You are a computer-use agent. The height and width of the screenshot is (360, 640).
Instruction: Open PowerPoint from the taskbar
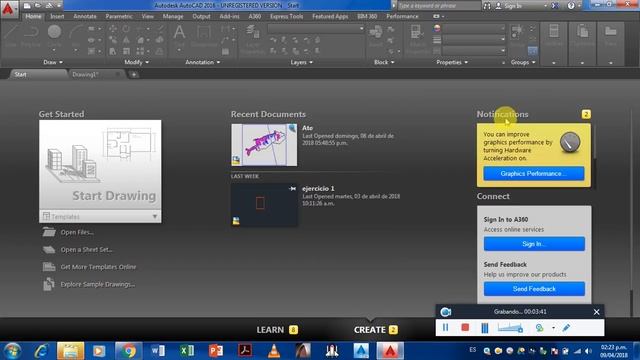coord(216,351)
